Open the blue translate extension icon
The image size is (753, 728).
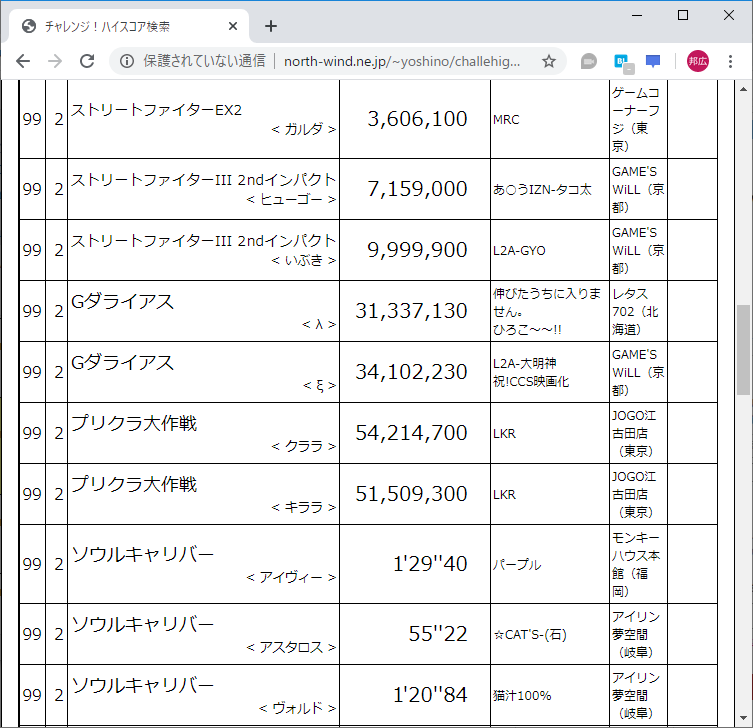(623, 62)
